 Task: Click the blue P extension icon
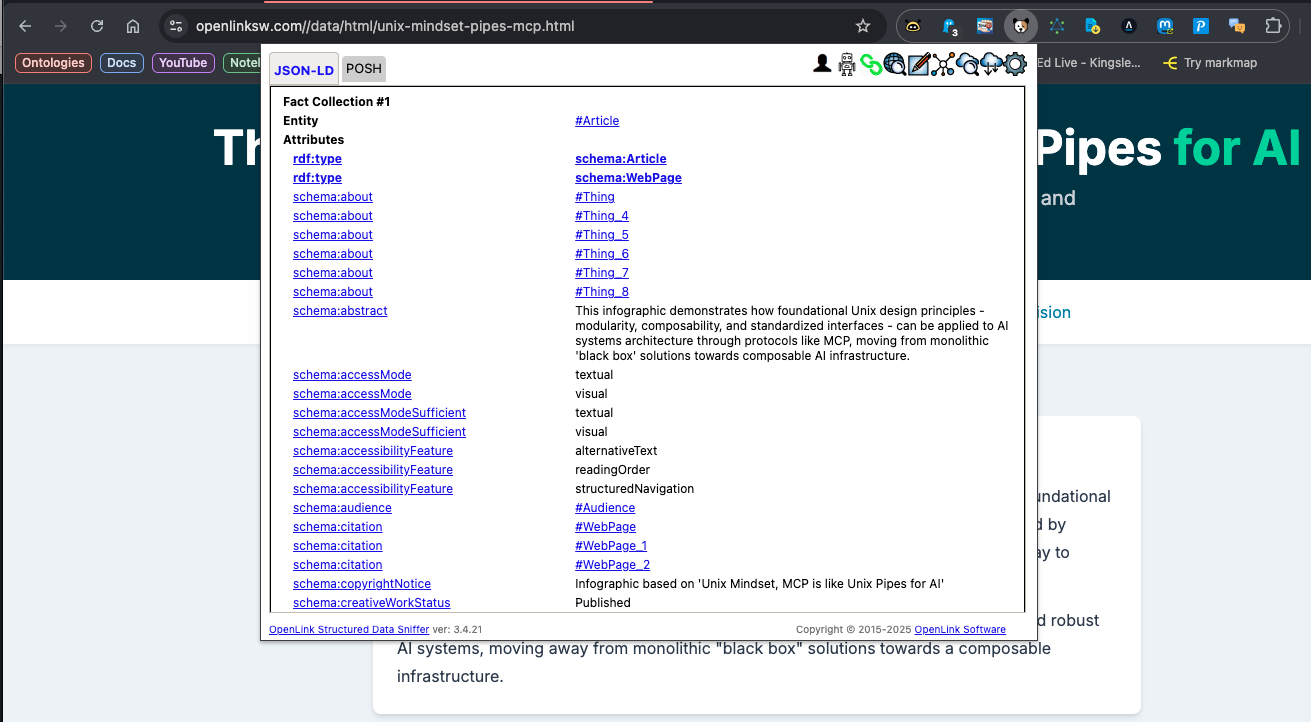click(1201, 26)
